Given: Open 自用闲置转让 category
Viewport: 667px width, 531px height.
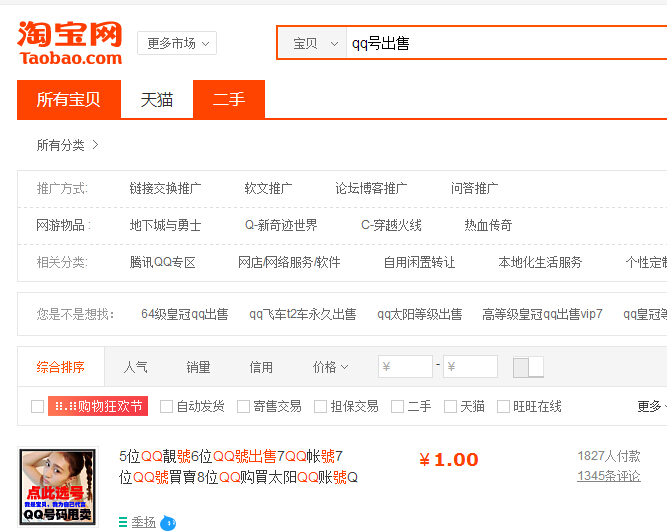Looking at the screenshot, I should pos(419,262).
